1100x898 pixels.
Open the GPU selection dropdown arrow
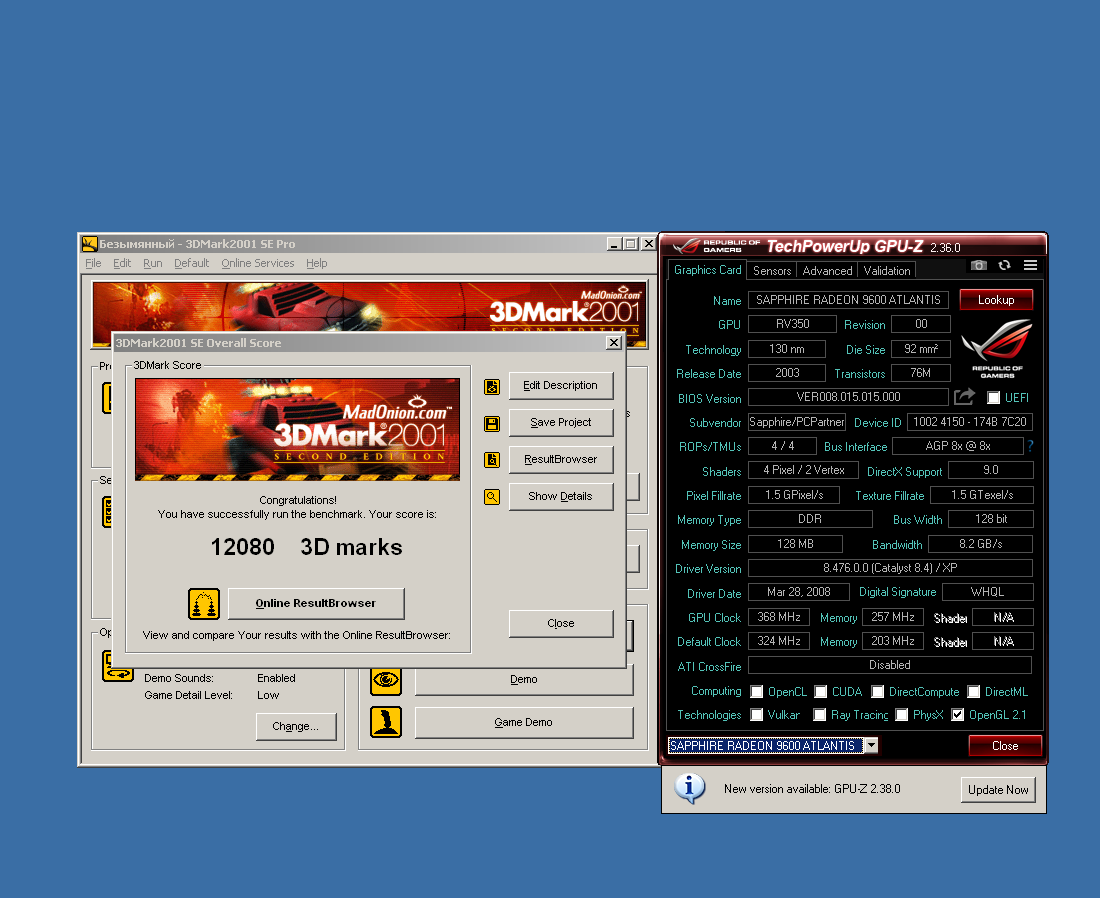[x=871, y=745]
